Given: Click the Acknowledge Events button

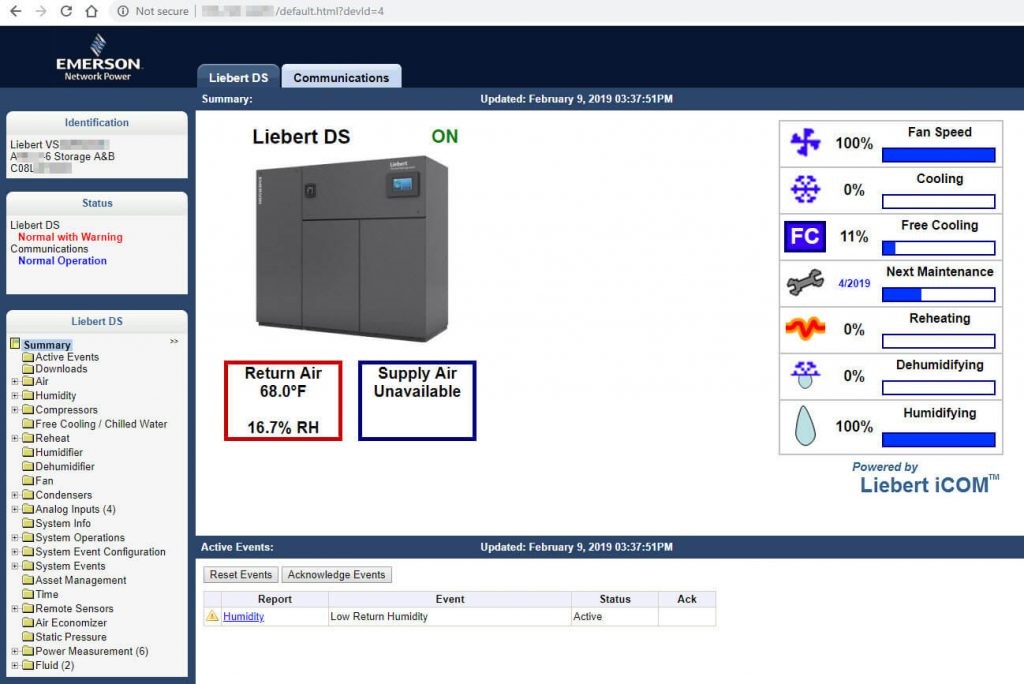Looking at the screenshot, I should pos(336,574).
